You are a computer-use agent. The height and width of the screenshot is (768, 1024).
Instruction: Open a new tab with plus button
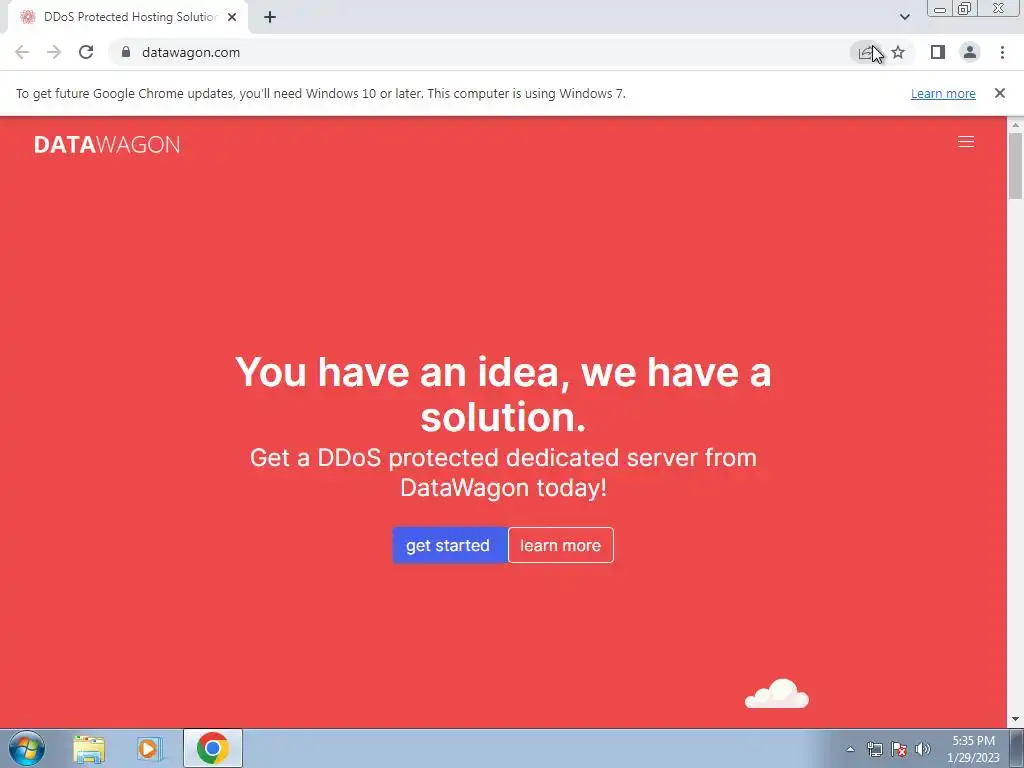[270, 17]
